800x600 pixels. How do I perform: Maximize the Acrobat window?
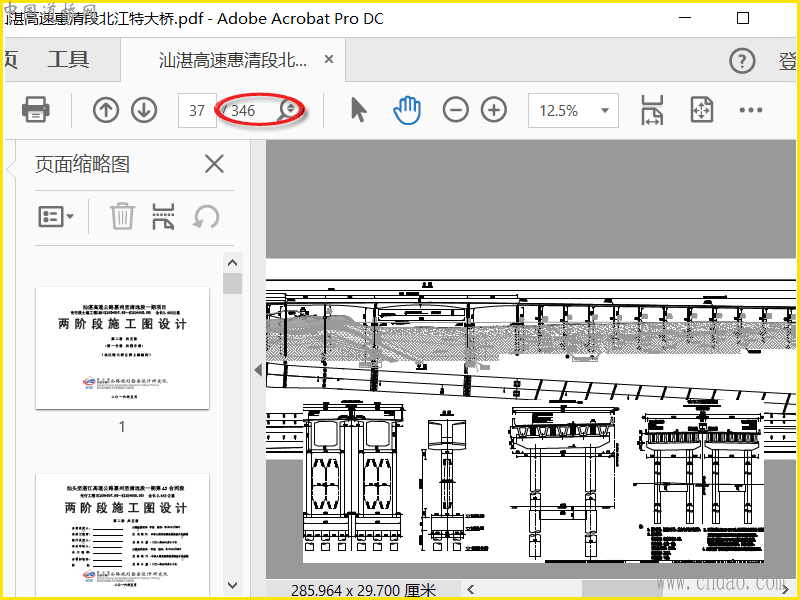click(743, 18)
